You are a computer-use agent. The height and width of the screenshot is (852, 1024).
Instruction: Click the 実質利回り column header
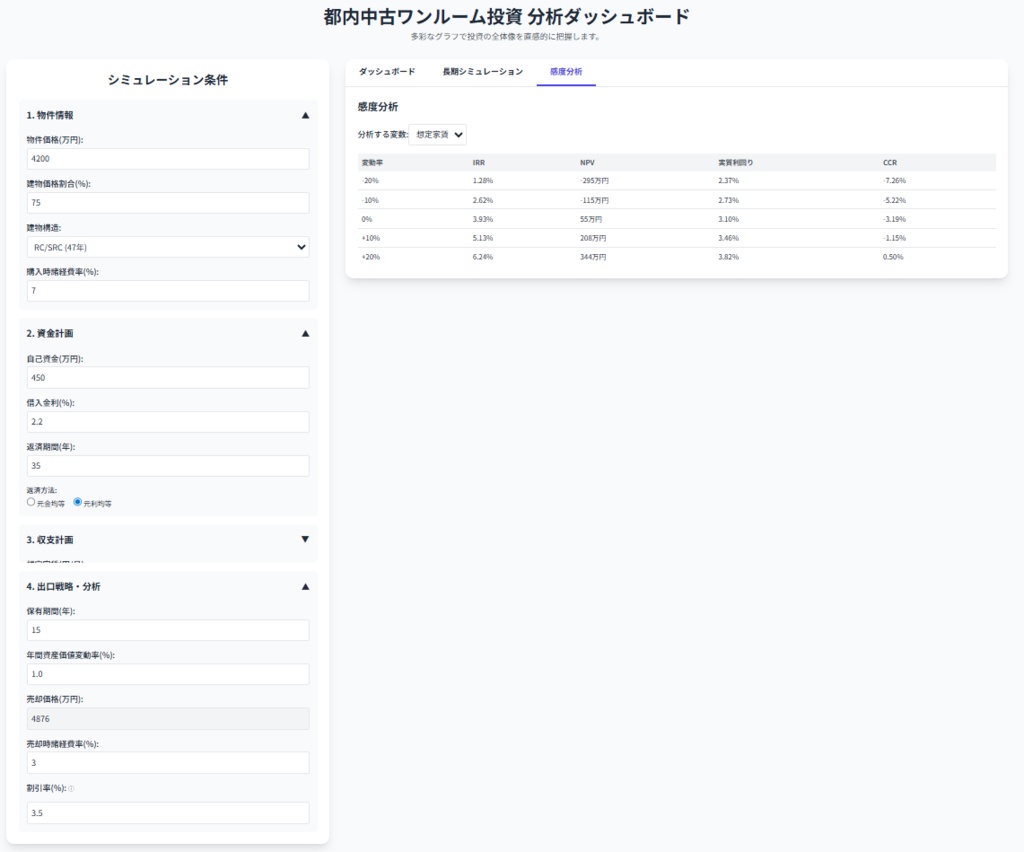(735, 163)
